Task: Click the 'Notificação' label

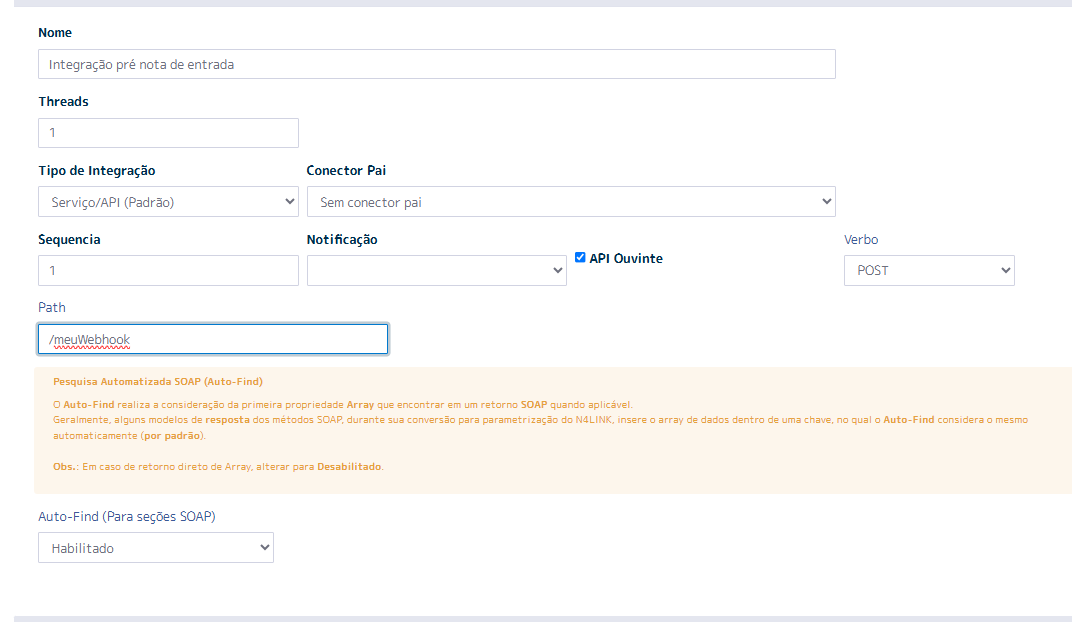Action: 342,240
